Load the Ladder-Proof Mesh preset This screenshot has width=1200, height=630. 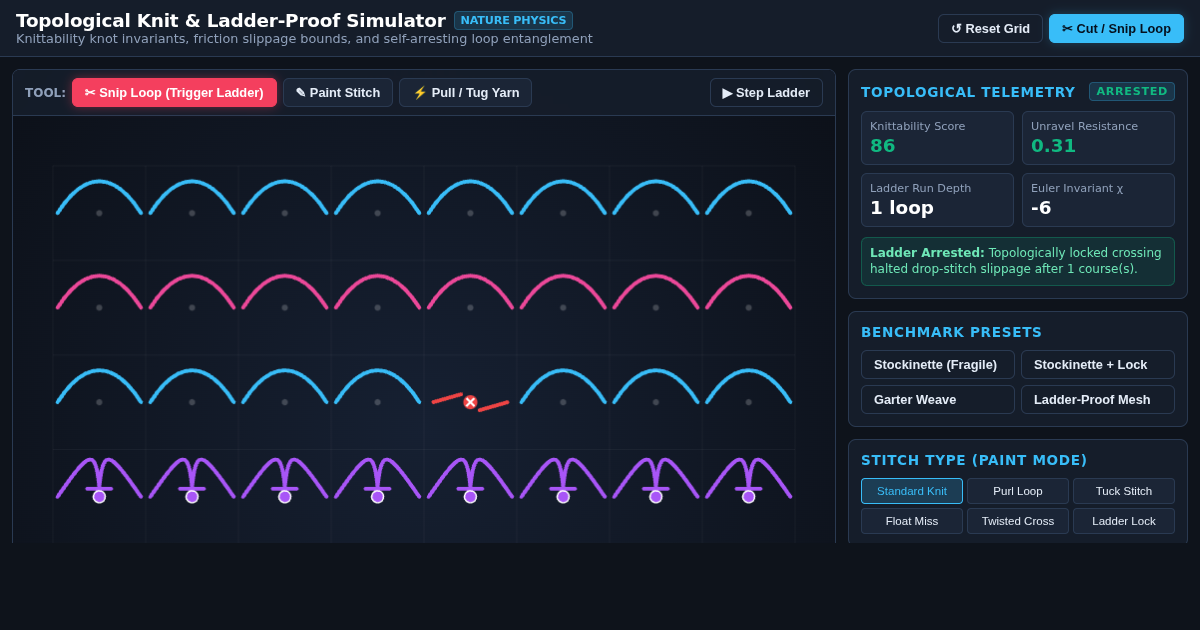click(1097, 399)
